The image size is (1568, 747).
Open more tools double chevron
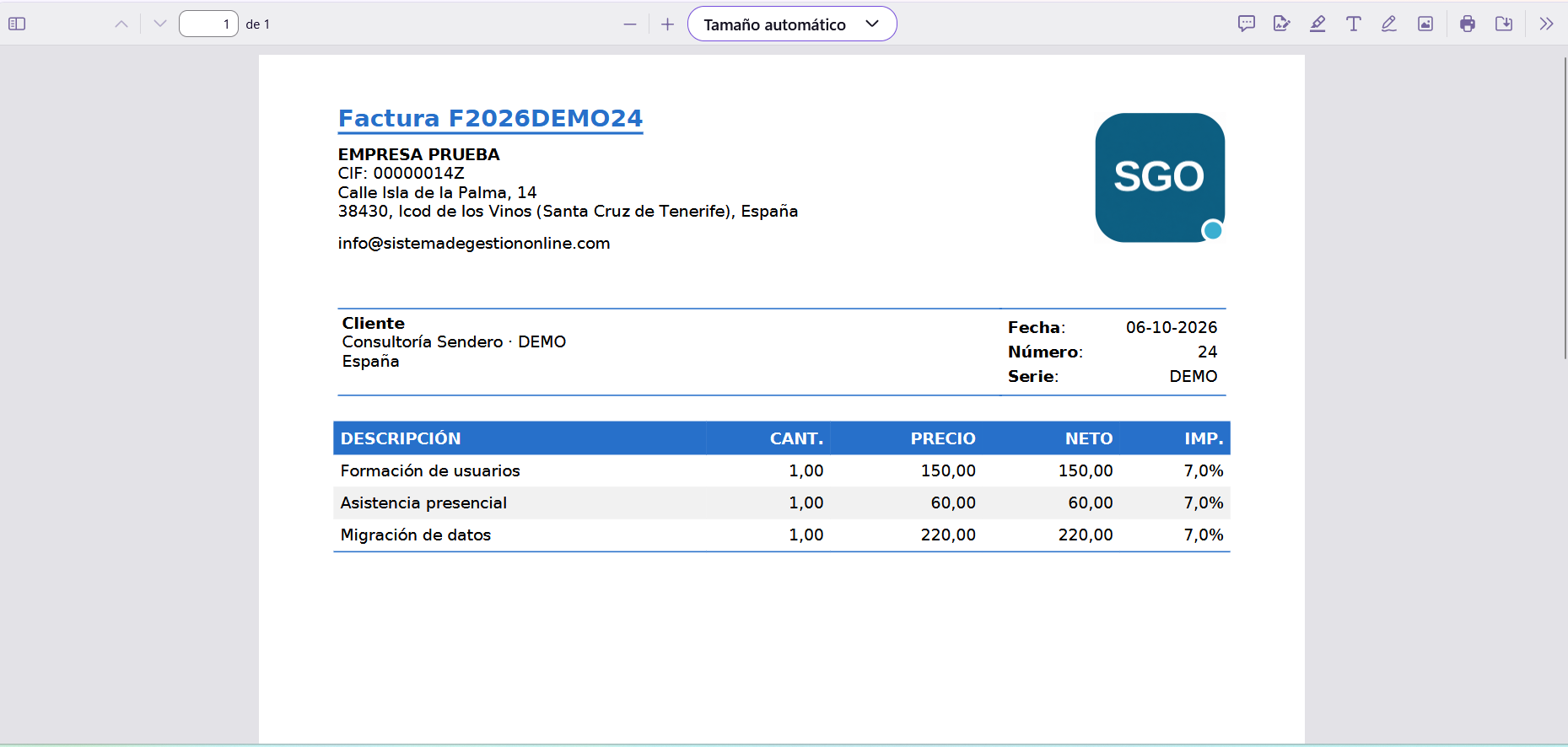1546,24
